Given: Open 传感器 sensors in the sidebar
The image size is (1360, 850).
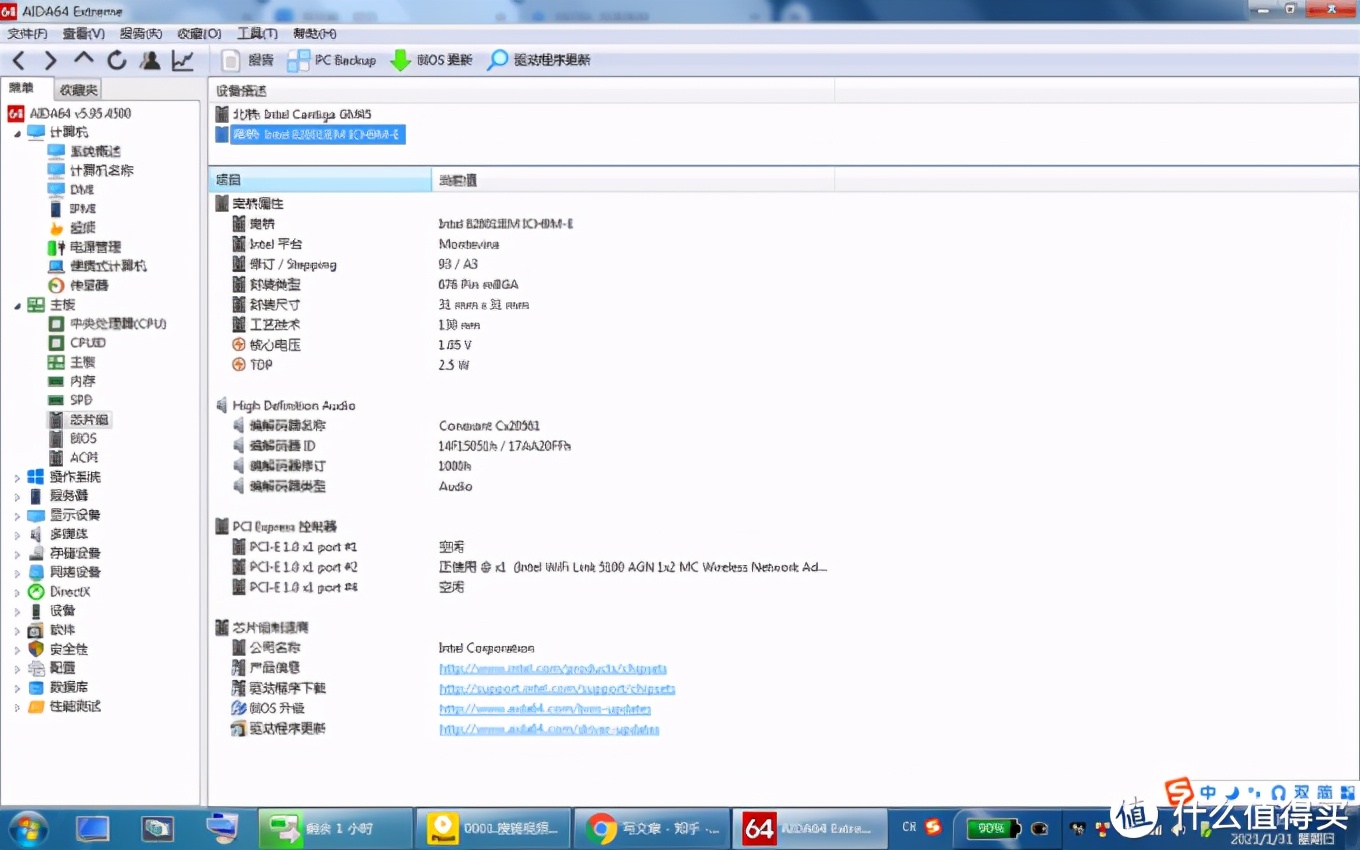Looking at the screenshot, I should [78, 285].
